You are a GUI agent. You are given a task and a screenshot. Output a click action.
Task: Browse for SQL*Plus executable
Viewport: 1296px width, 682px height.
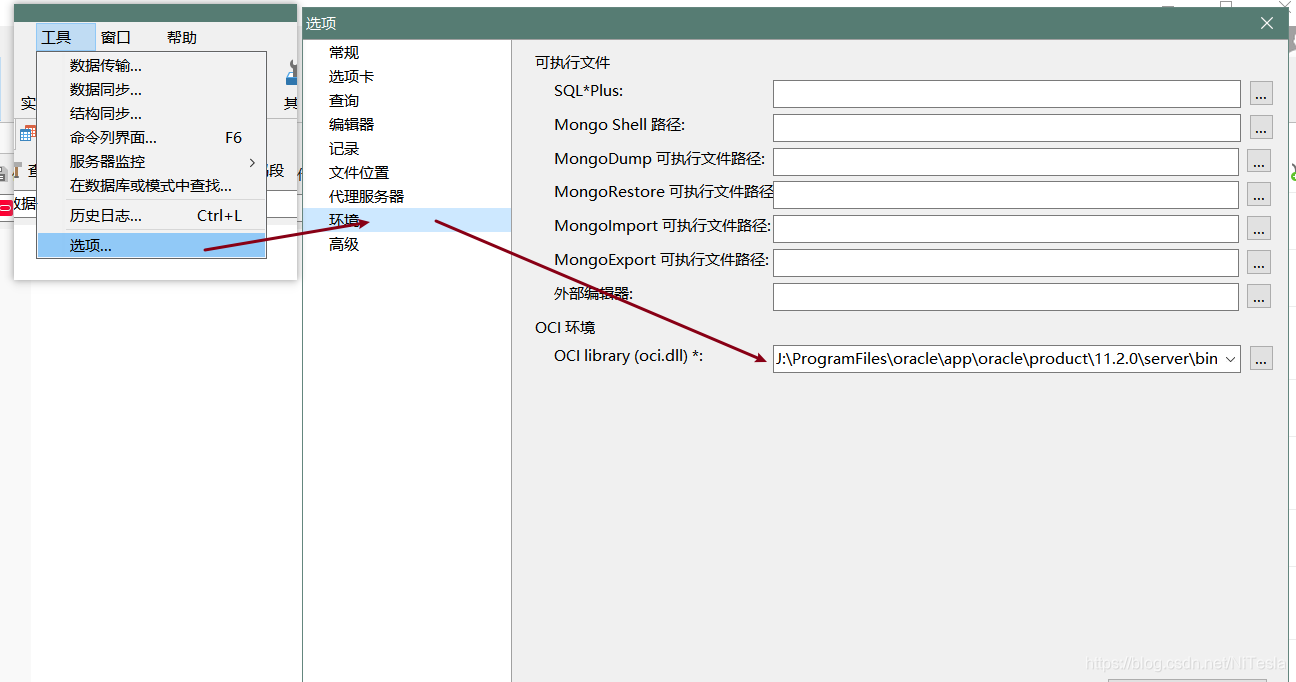(1261, 94)
